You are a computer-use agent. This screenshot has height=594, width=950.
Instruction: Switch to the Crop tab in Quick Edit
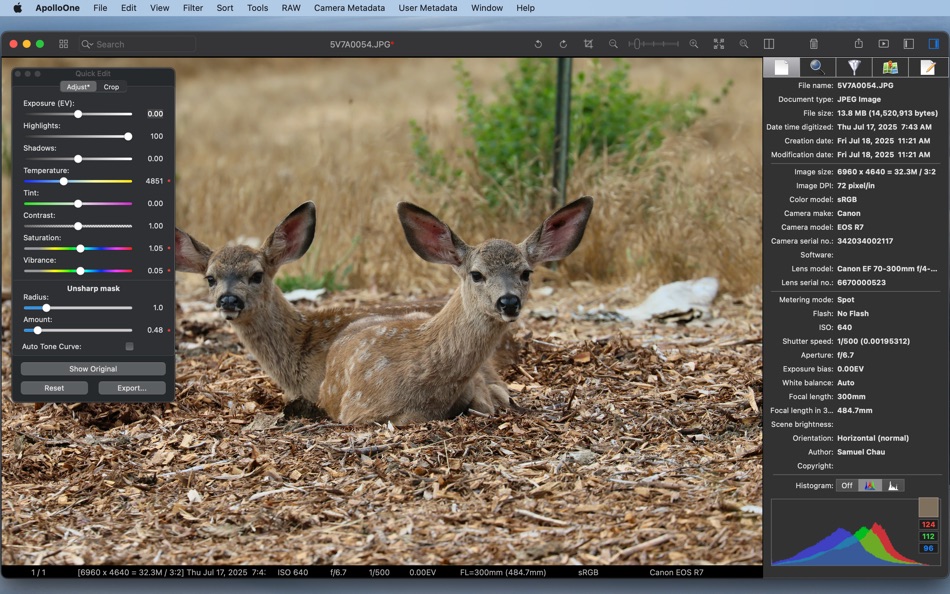(110, 87)
